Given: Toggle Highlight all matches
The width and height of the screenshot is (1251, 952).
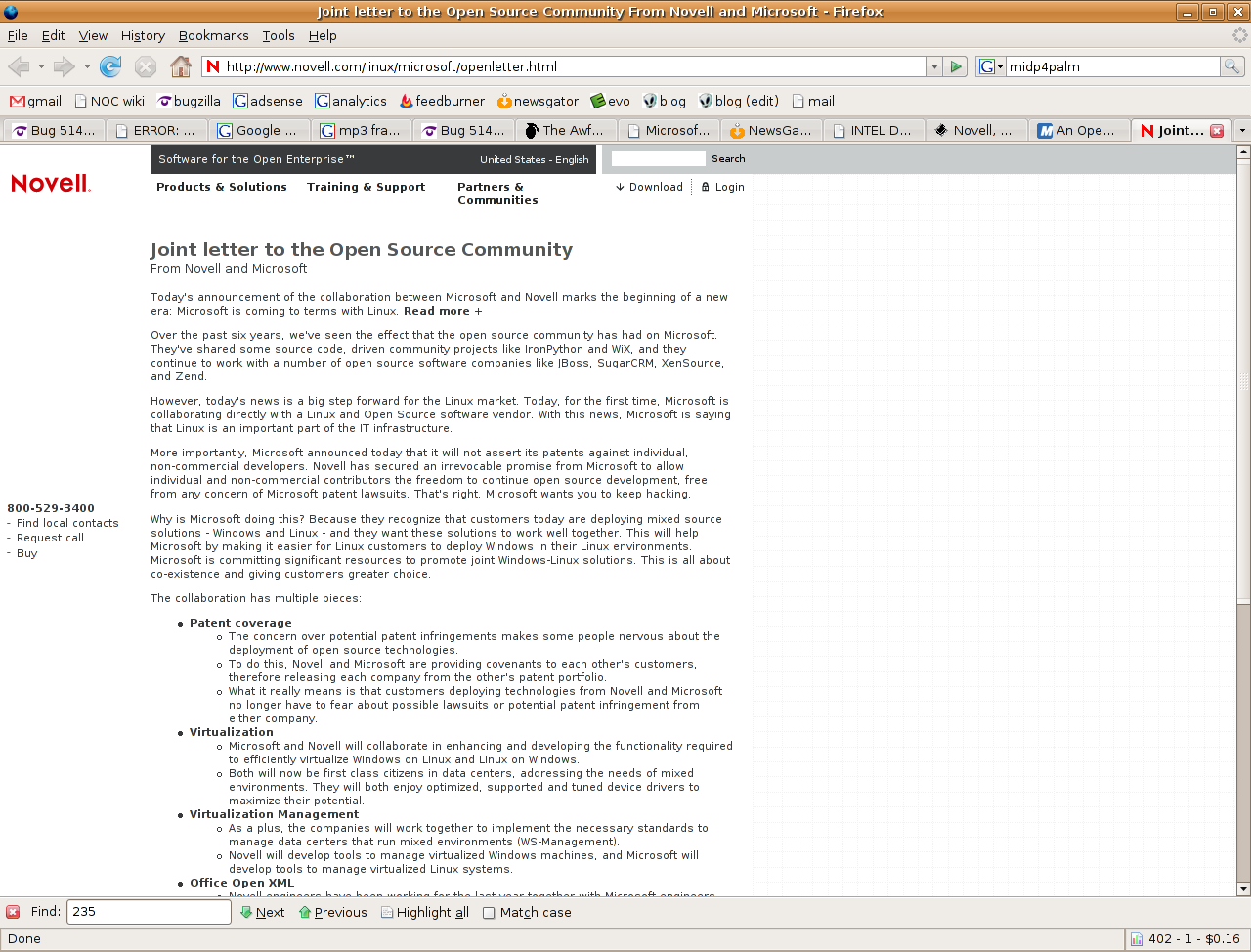Looking at the screenshot, I should point(425,912).
